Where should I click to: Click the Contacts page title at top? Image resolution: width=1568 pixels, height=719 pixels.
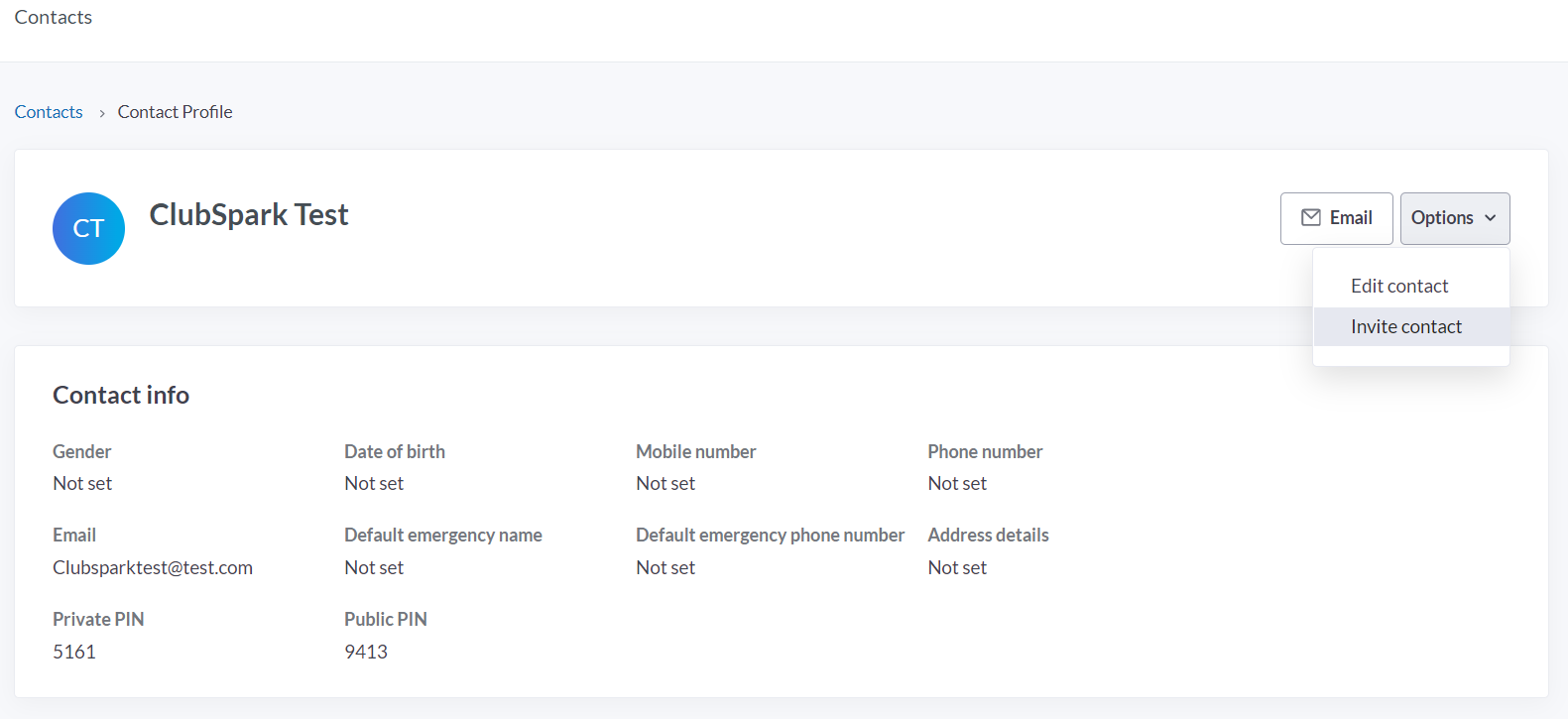coord(54,17)
